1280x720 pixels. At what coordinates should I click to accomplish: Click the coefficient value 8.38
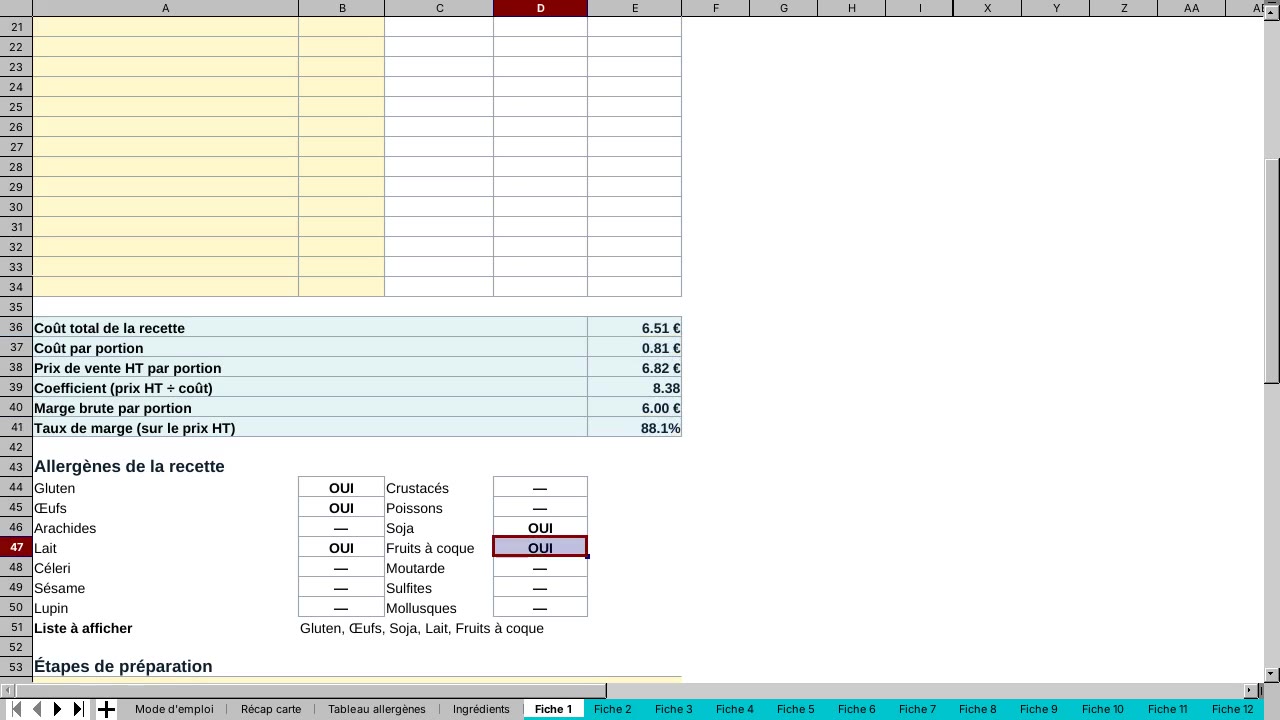(634, 388)
